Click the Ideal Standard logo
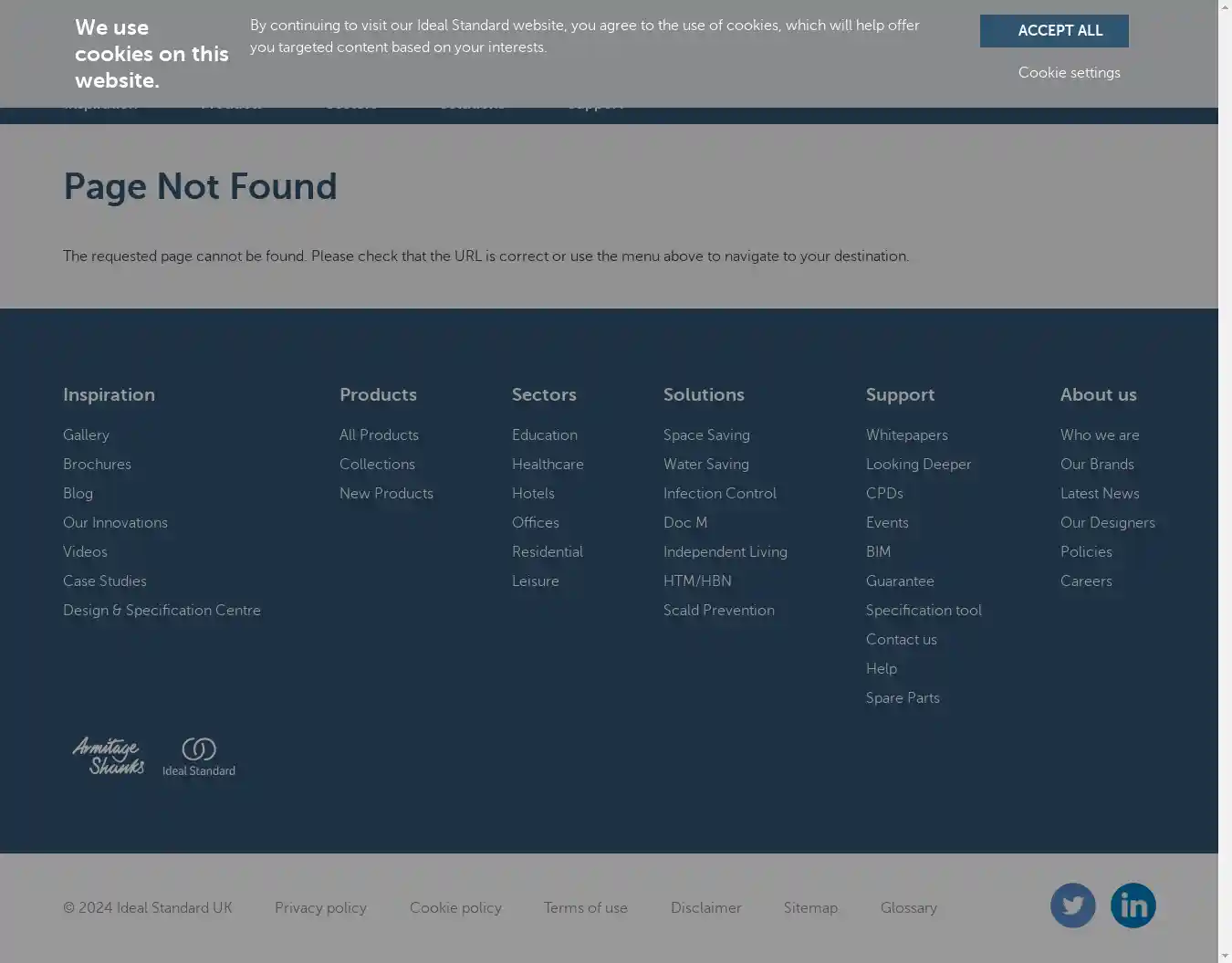The height and width of the screenshot is (963, 1232). click(199, 757)
